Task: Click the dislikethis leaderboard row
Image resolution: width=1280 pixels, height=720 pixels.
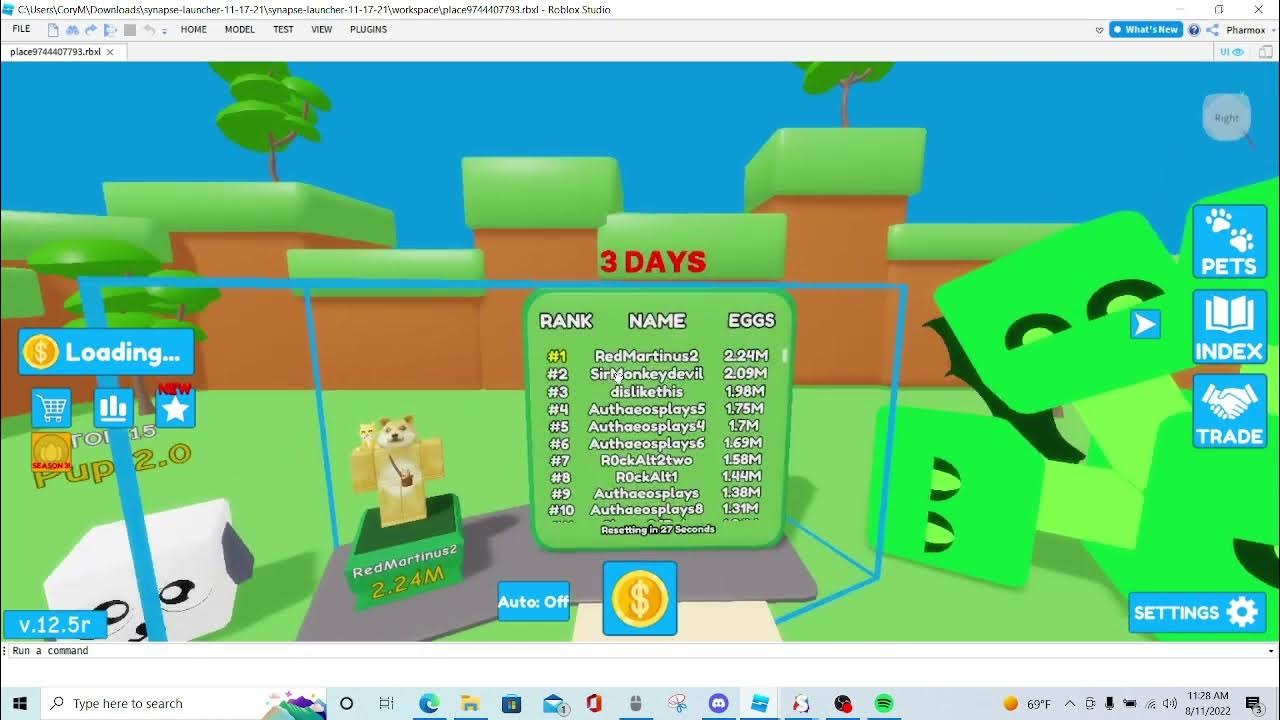Action: pyautogui.click(x=658, y=391)
